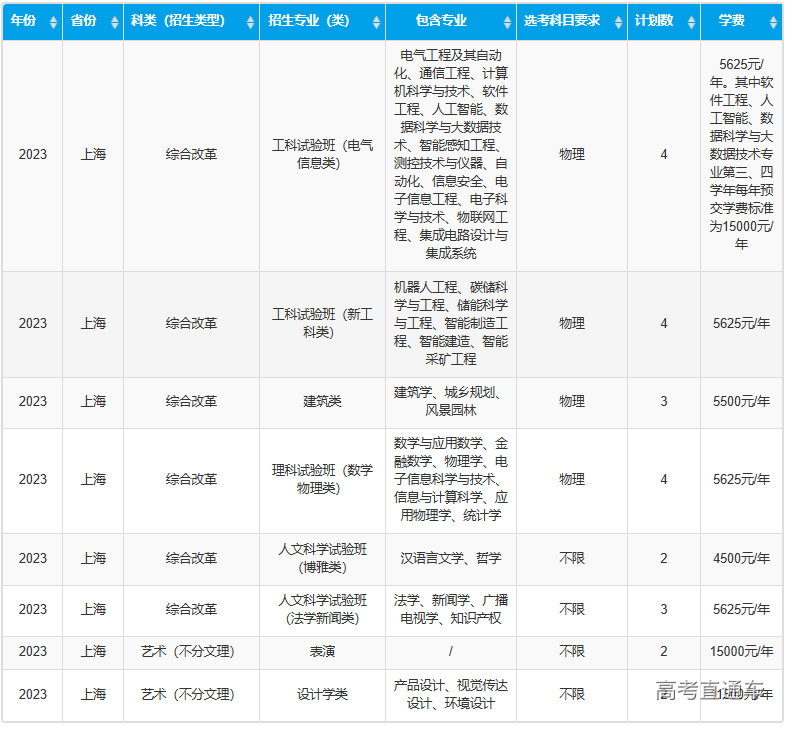
Task: Select the 4500元/年 tuition cell
Action: pos(741,558)
